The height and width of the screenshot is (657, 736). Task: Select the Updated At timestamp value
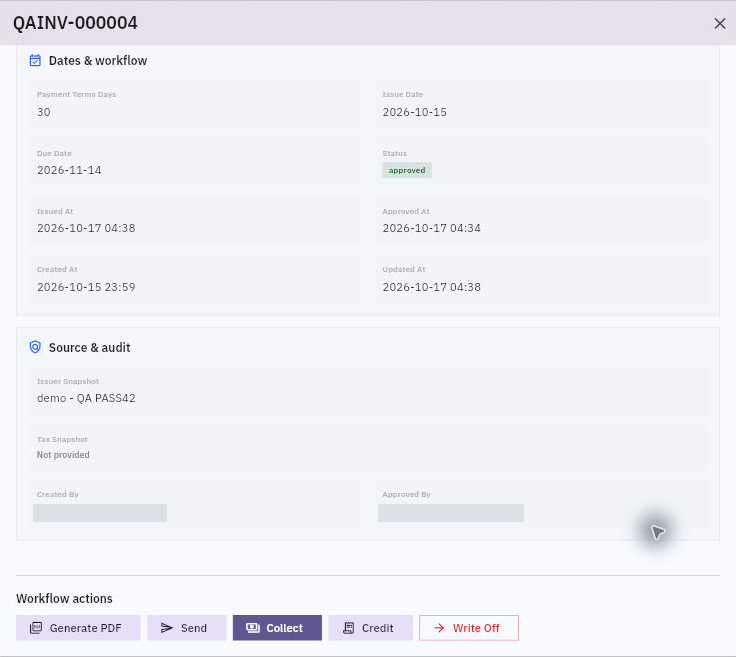point(431,287)
